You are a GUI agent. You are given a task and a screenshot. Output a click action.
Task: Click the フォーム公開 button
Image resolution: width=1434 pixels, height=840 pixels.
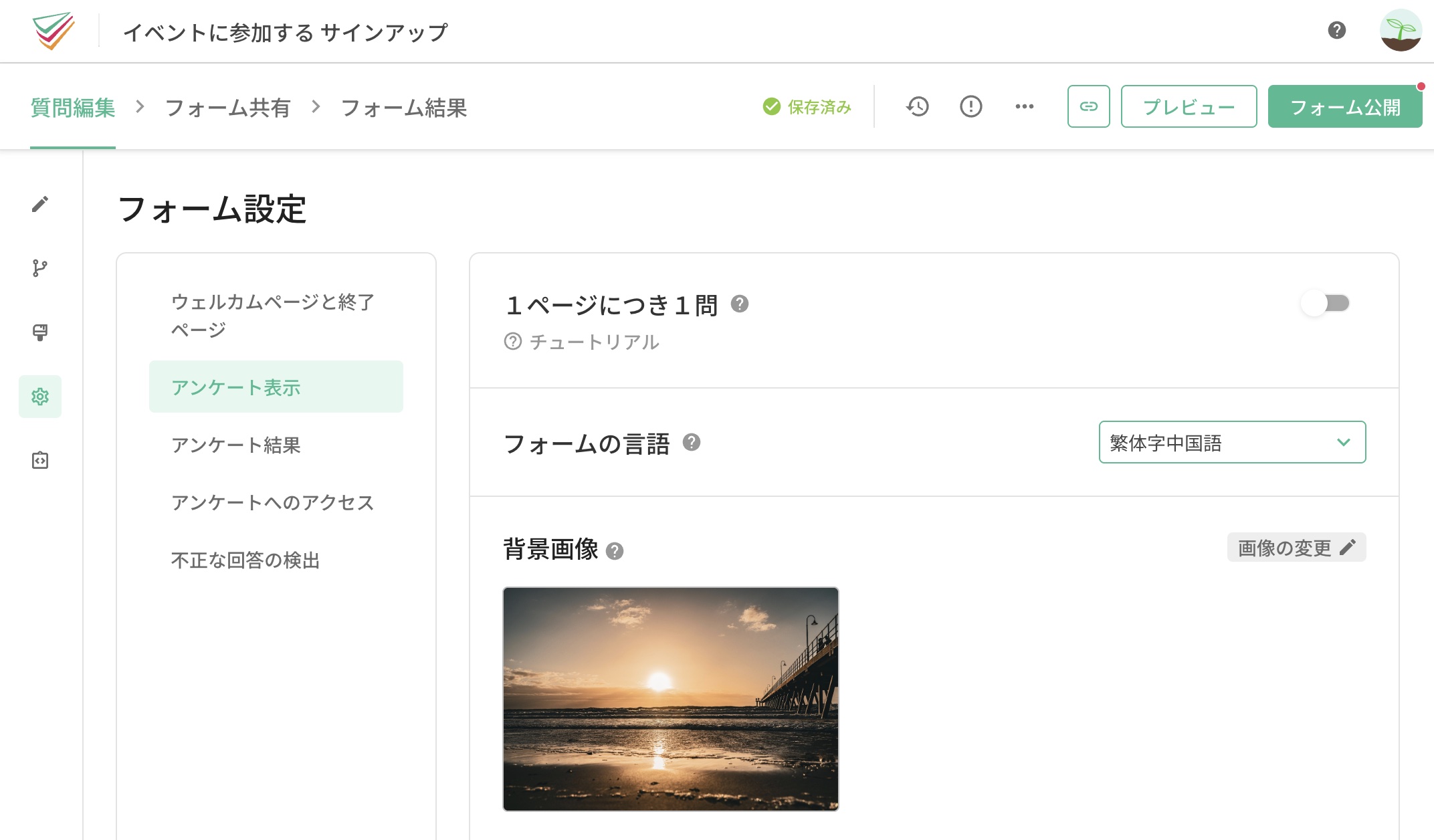[x=1345, y=106]
